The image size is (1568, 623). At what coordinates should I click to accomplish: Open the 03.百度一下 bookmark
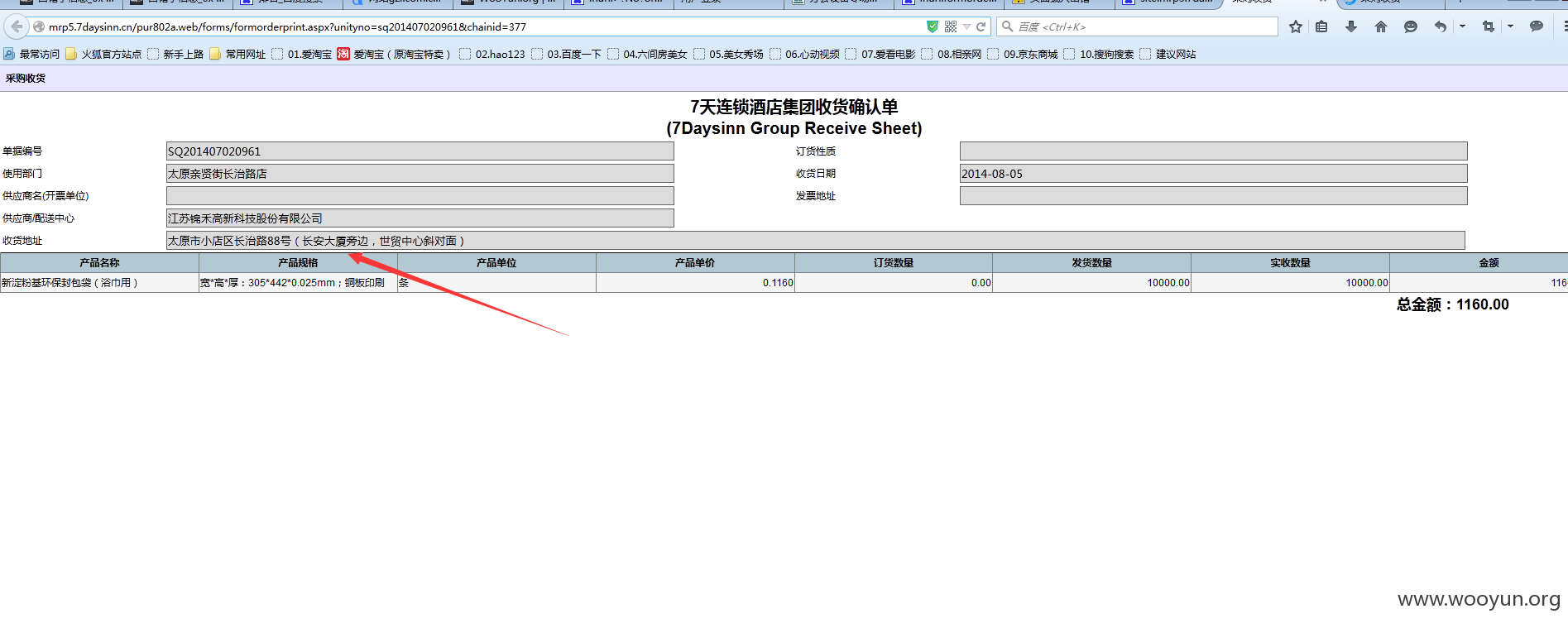pyautogui.click(x=566, y=54)
